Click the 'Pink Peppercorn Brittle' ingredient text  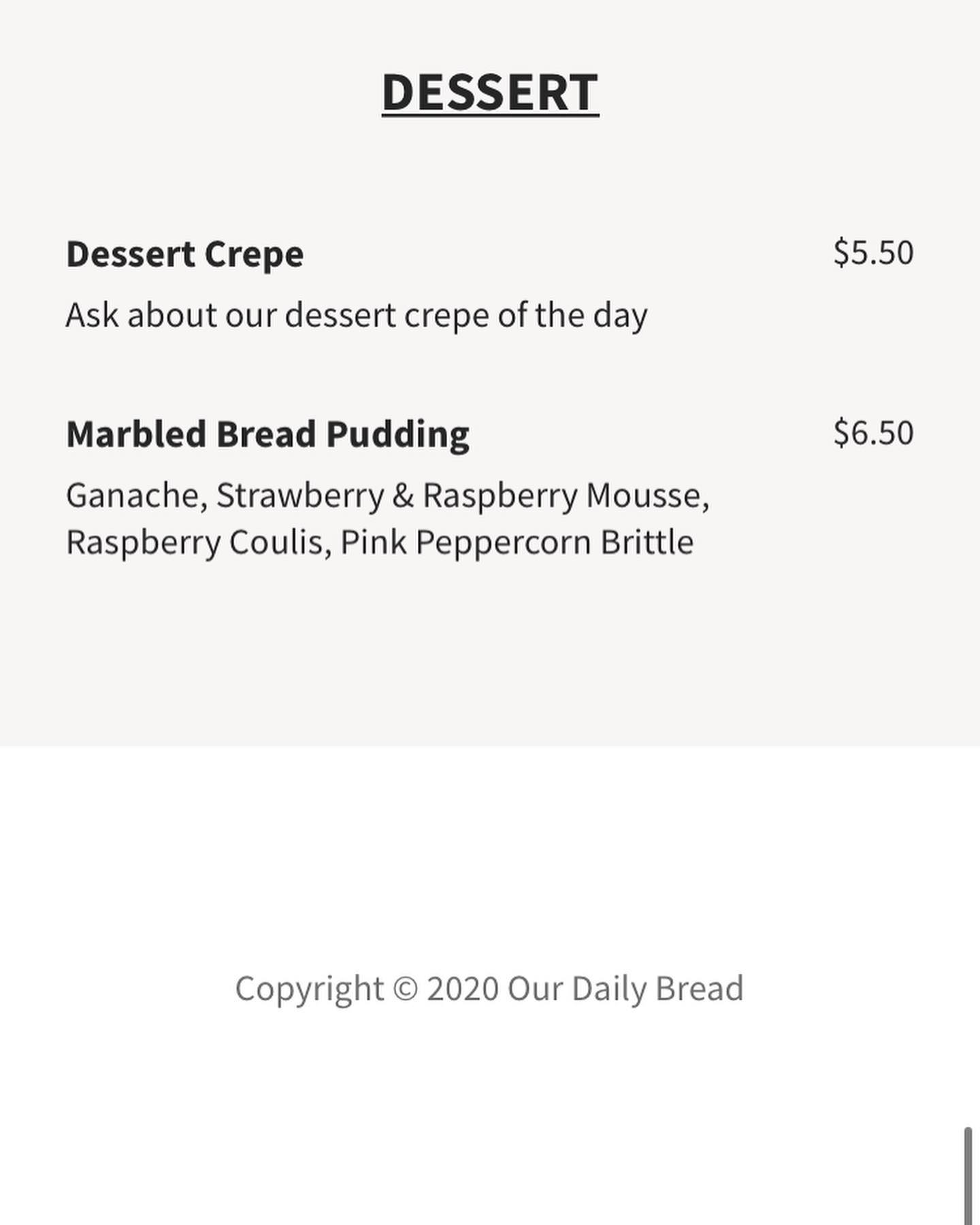[517, 543]
